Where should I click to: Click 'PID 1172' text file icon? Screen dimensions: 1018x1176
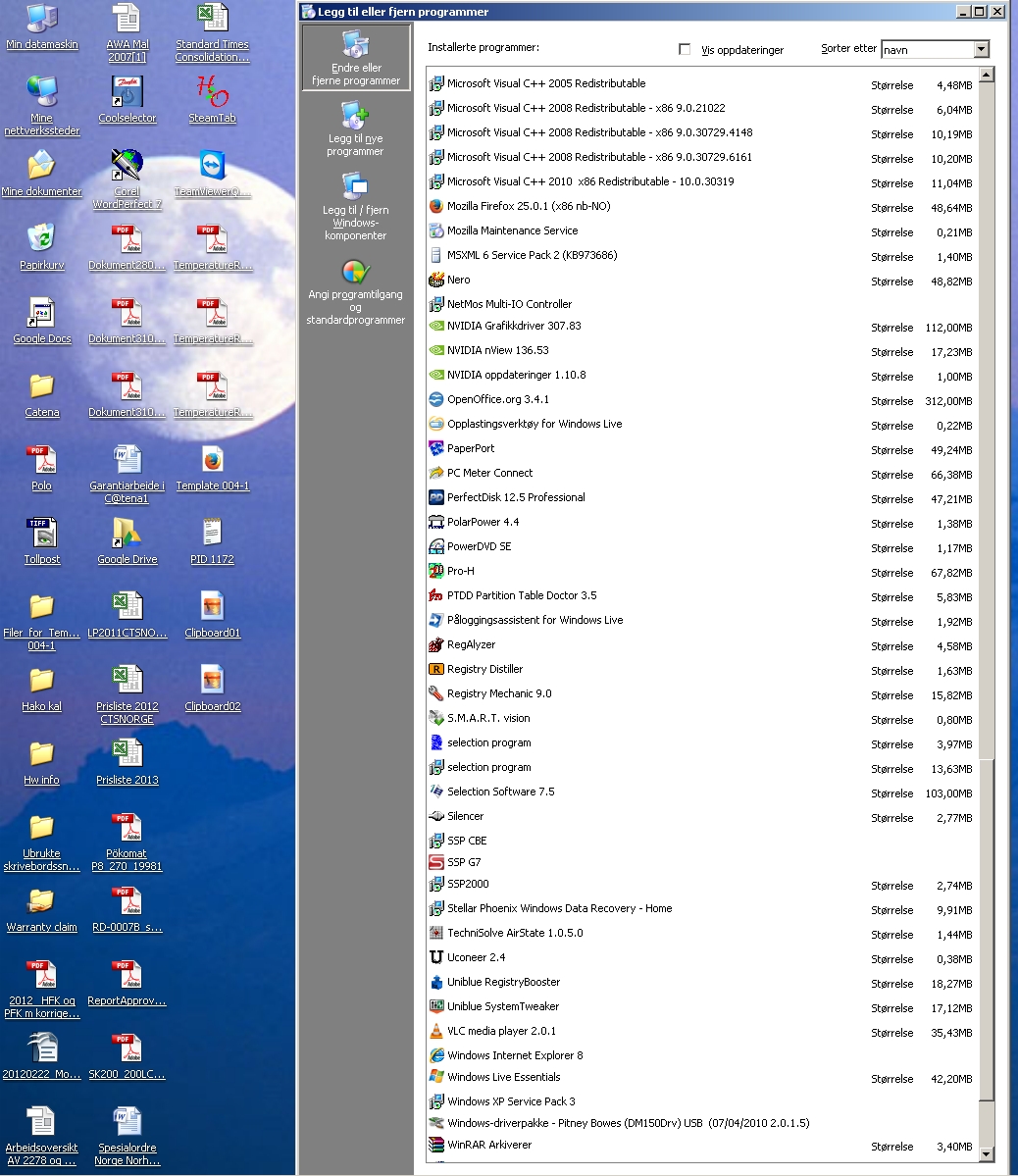coord(212,540)
